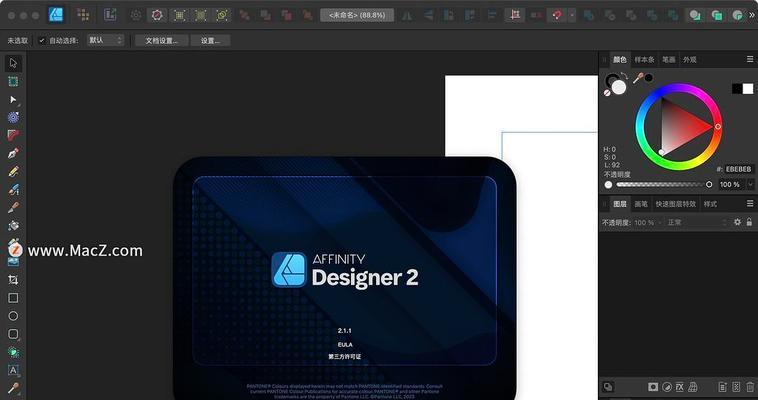Image resolution: width=758 pixels, height=400 pixels.
Task: Switch to the Designer persona
Action: click(56, 15)
